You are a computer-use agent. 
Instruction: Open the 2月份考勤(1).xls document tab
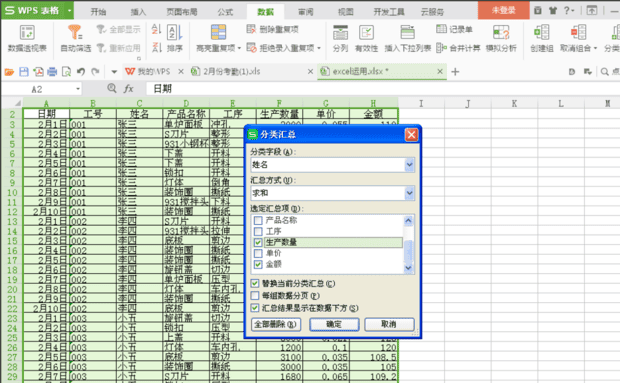click(231, 72)
